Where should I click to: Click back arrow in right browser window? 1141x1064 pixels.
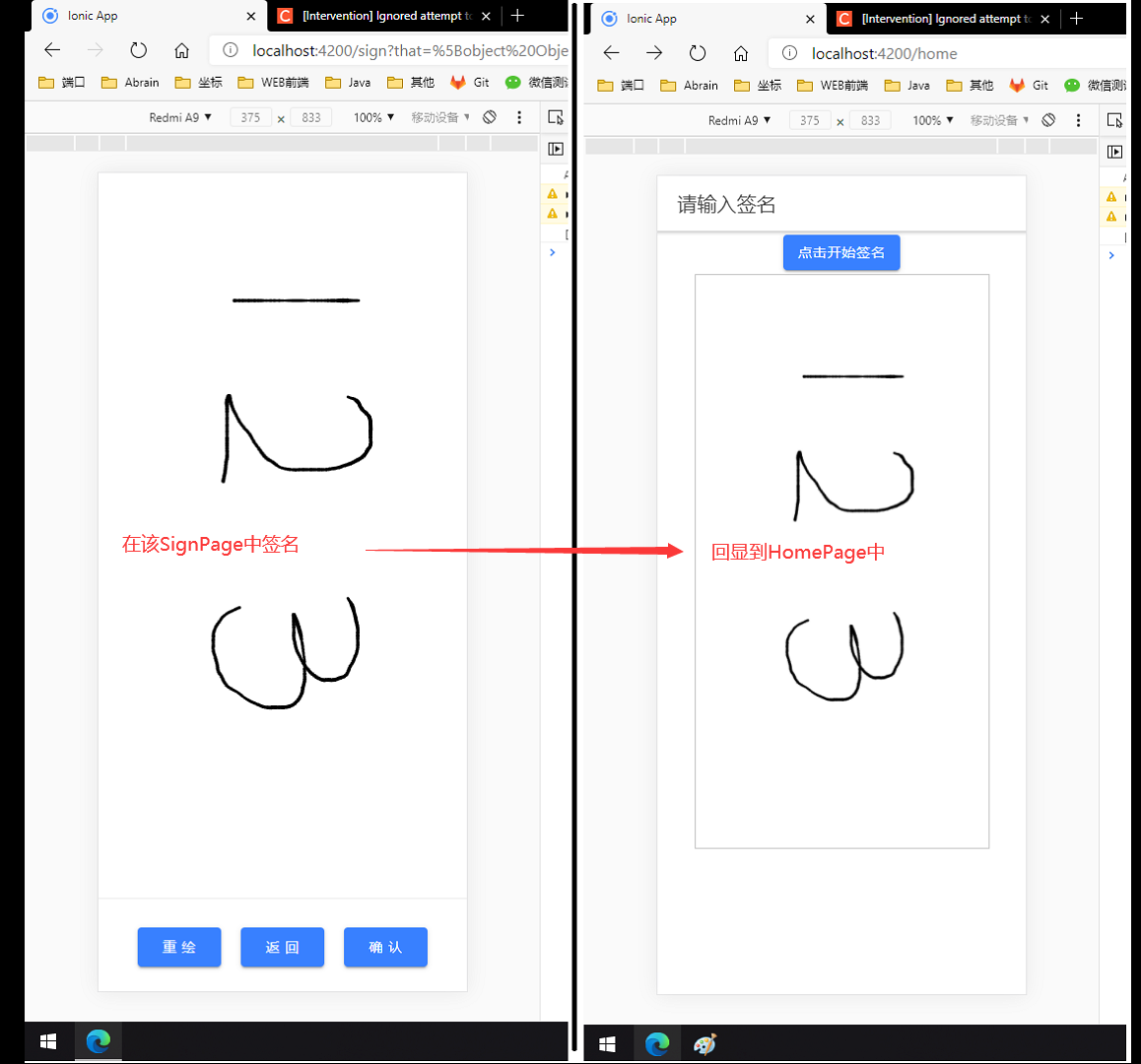pyautogui.click(x=611, y=53)
